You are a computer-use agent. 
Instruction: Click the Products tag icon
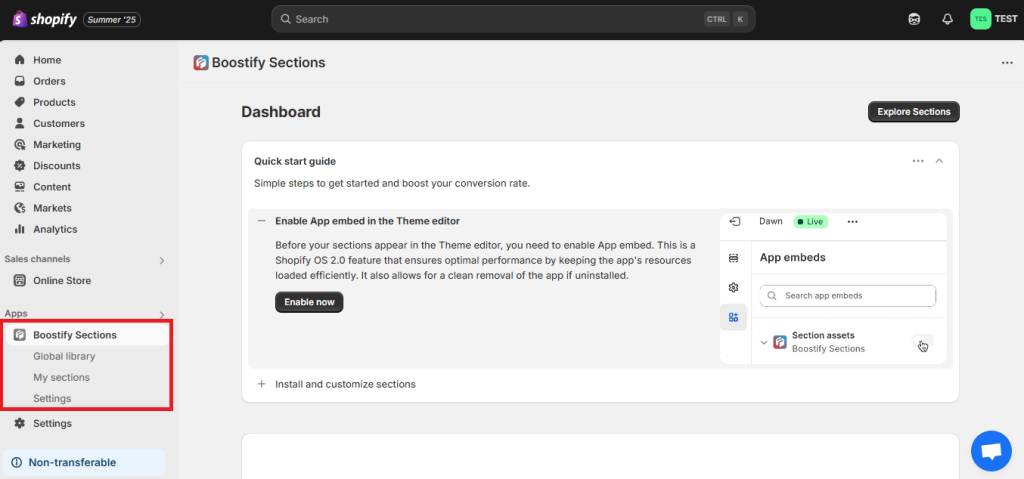tap(20, 103)
